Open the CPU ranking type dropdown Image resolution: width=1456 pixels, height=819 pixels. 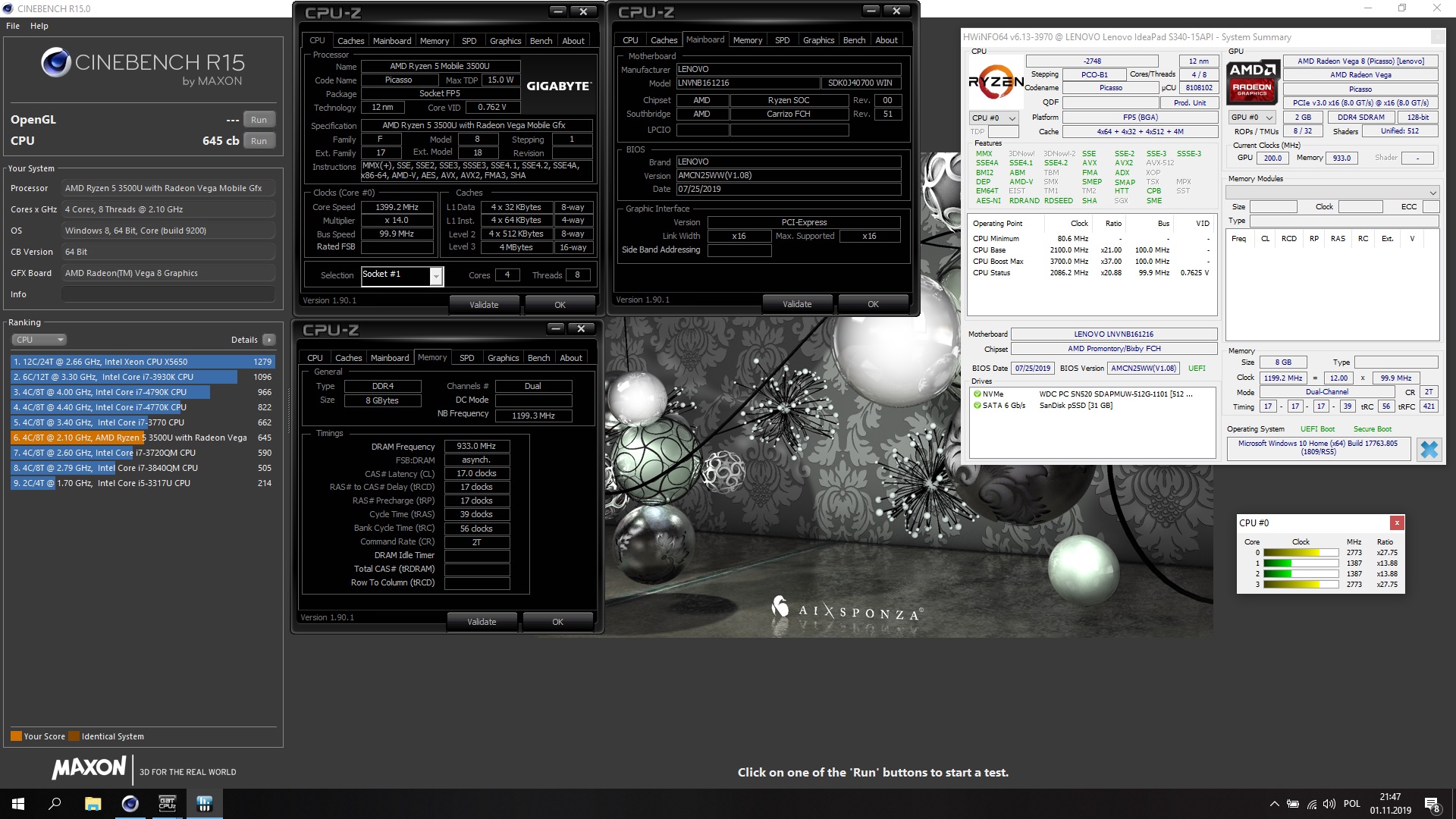pyautogui.click(x=39, y=340)
